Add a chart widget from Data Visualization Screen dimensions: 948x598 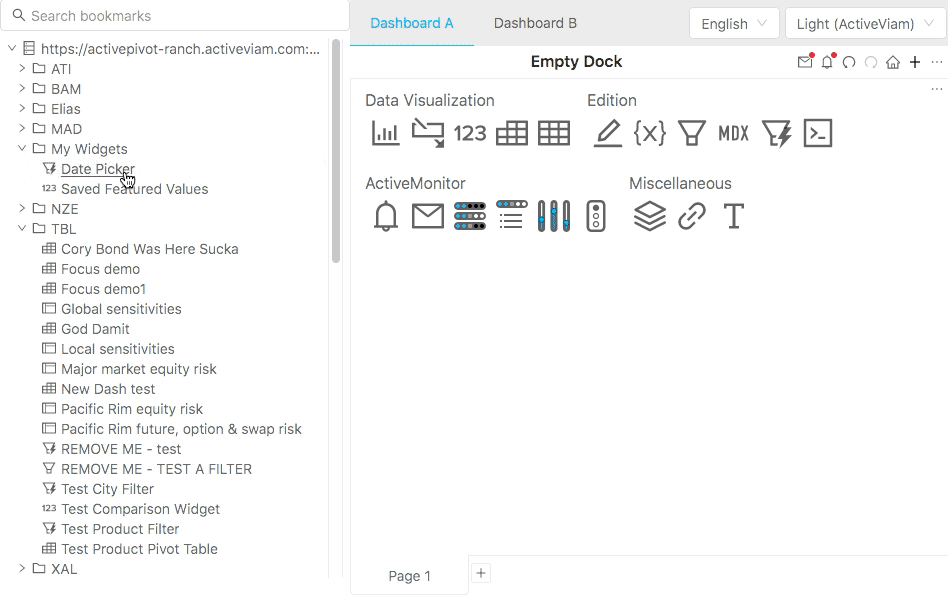coord(385,133)
